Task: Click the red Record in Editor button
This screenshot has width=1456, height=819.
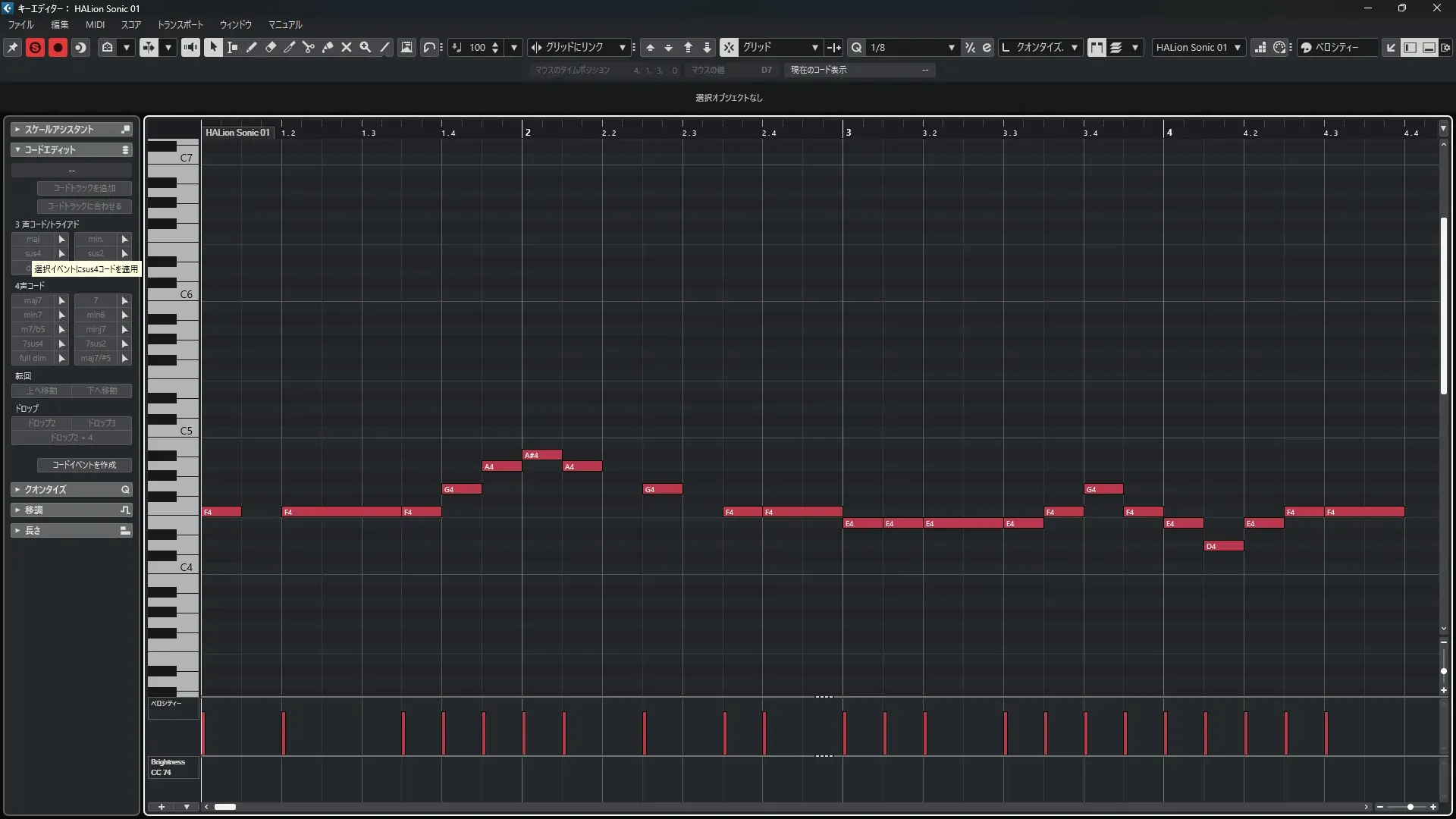Action: [x=58, y=47]
